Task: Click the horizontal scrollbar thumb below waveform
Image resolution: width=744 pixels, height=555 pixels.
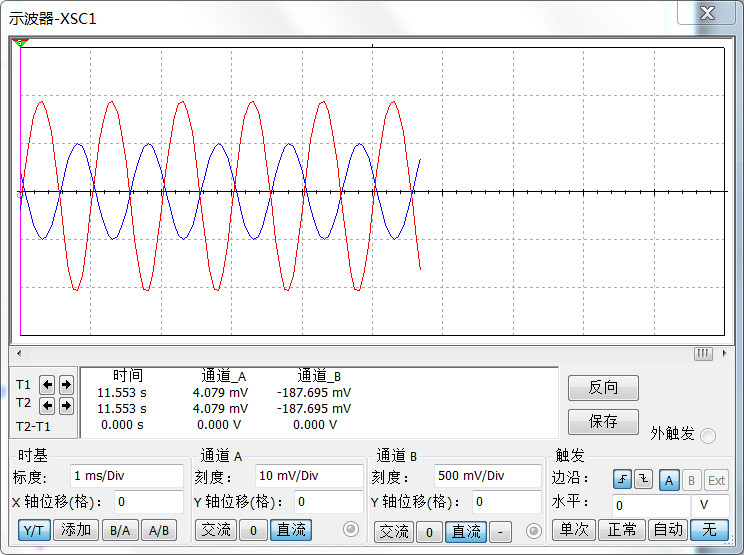Action: click(x=703, y=353)
